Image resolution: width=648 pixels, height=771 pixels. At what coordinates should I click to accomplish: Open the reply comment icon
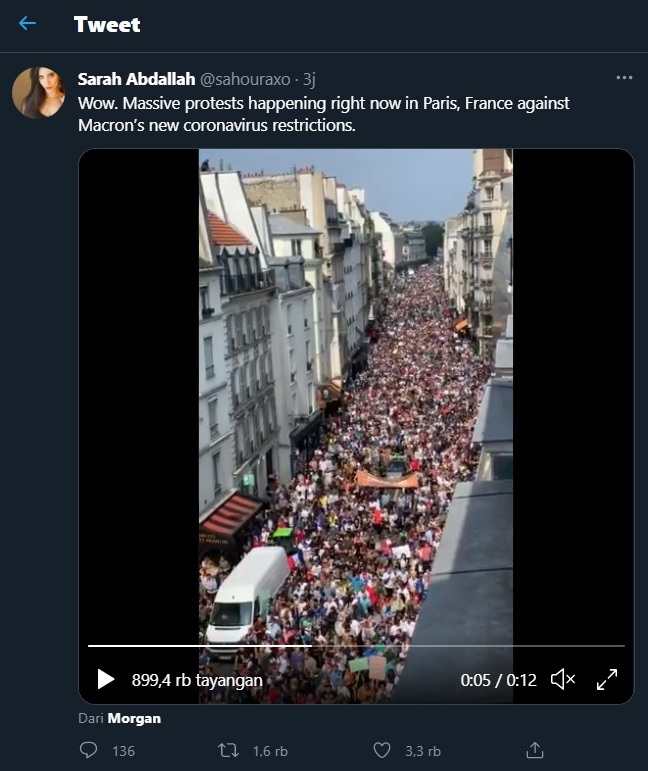[88, 750]
